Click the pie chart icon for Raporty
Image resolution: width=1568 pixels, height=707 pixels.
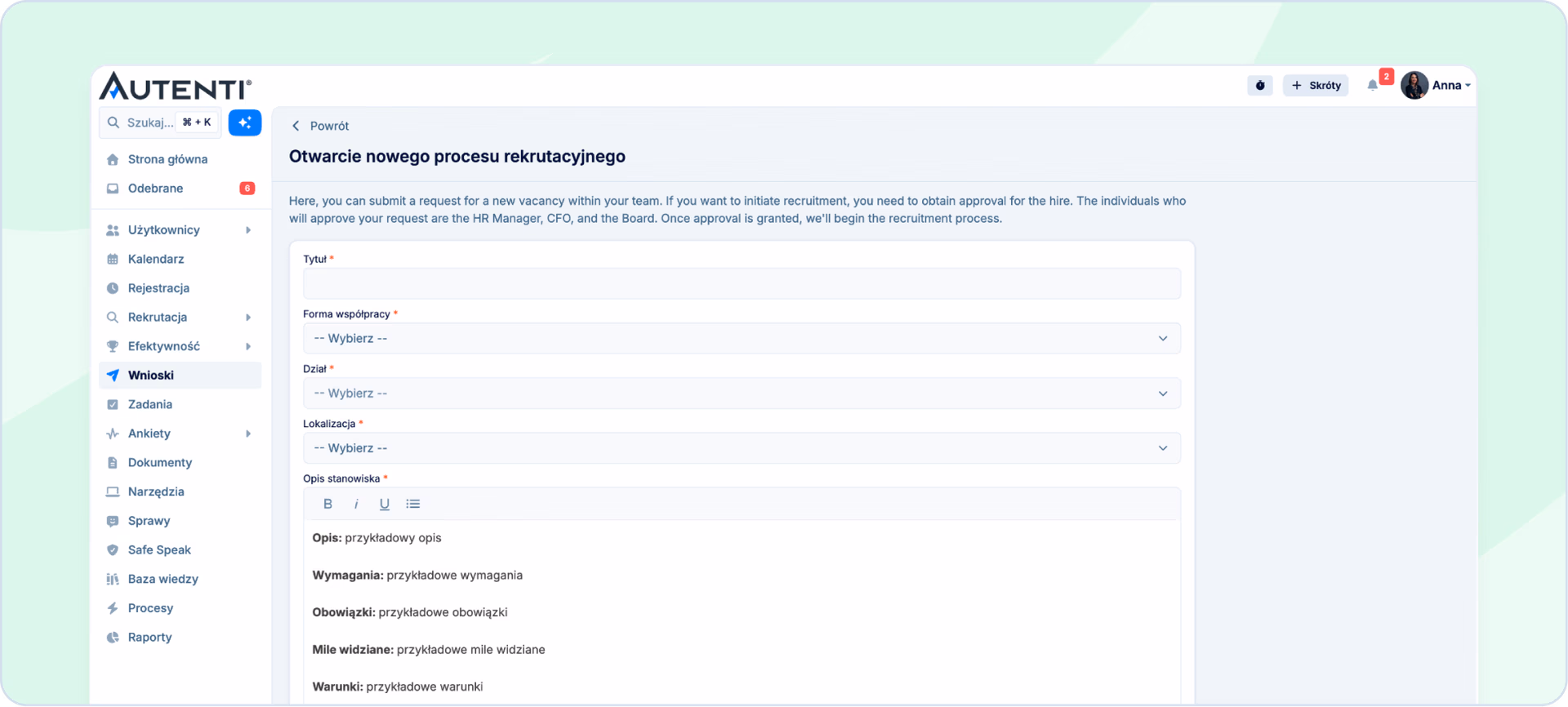[x=113, y=638]
